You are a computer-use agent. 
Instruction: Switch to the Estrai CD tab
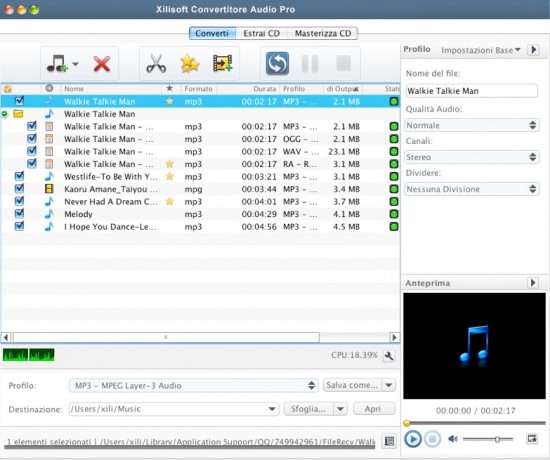pyautogui.click(x=262, y=33)
